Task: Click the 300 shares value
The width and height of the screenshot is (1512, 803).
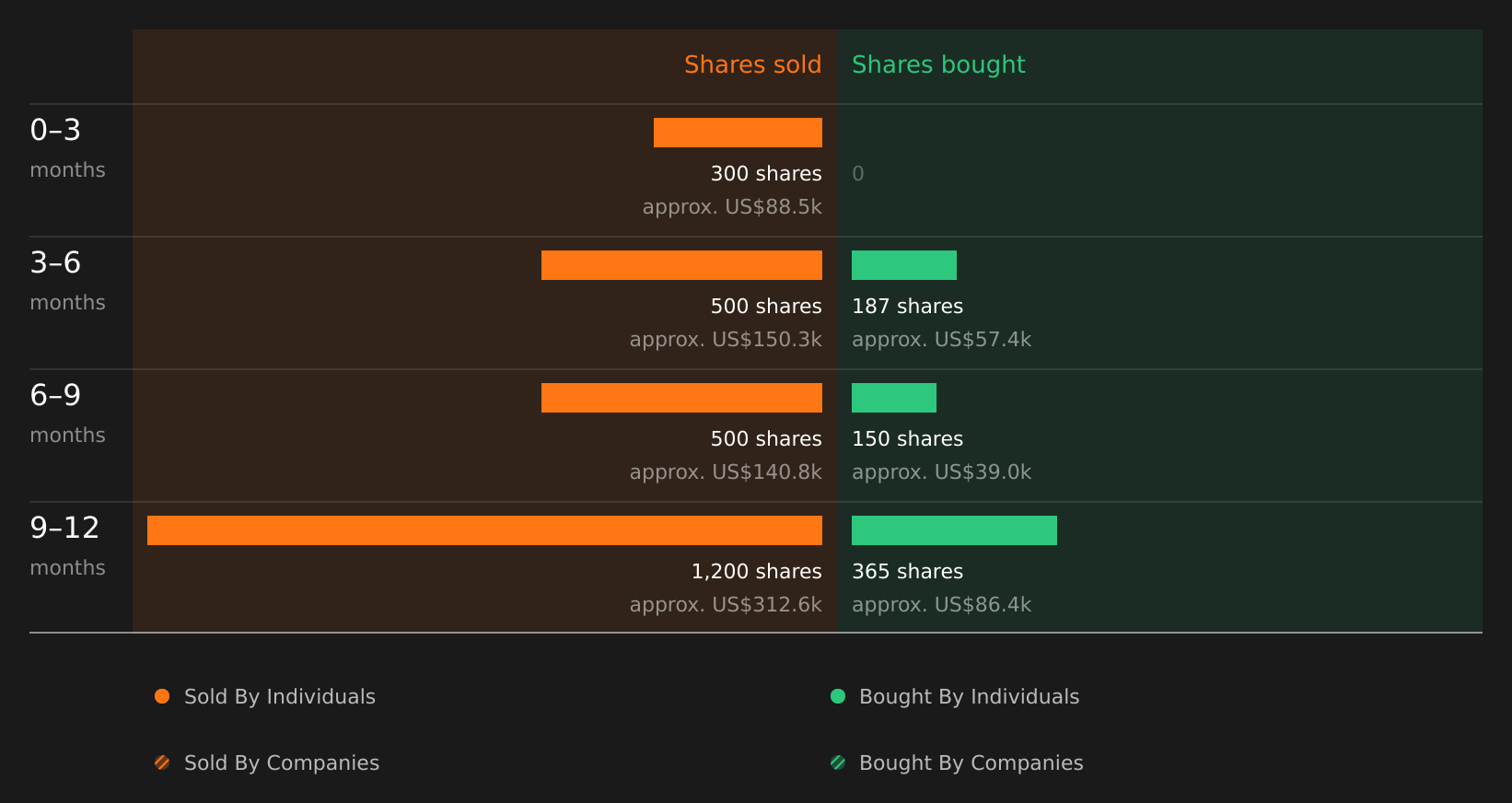Action: pos(766,173)
